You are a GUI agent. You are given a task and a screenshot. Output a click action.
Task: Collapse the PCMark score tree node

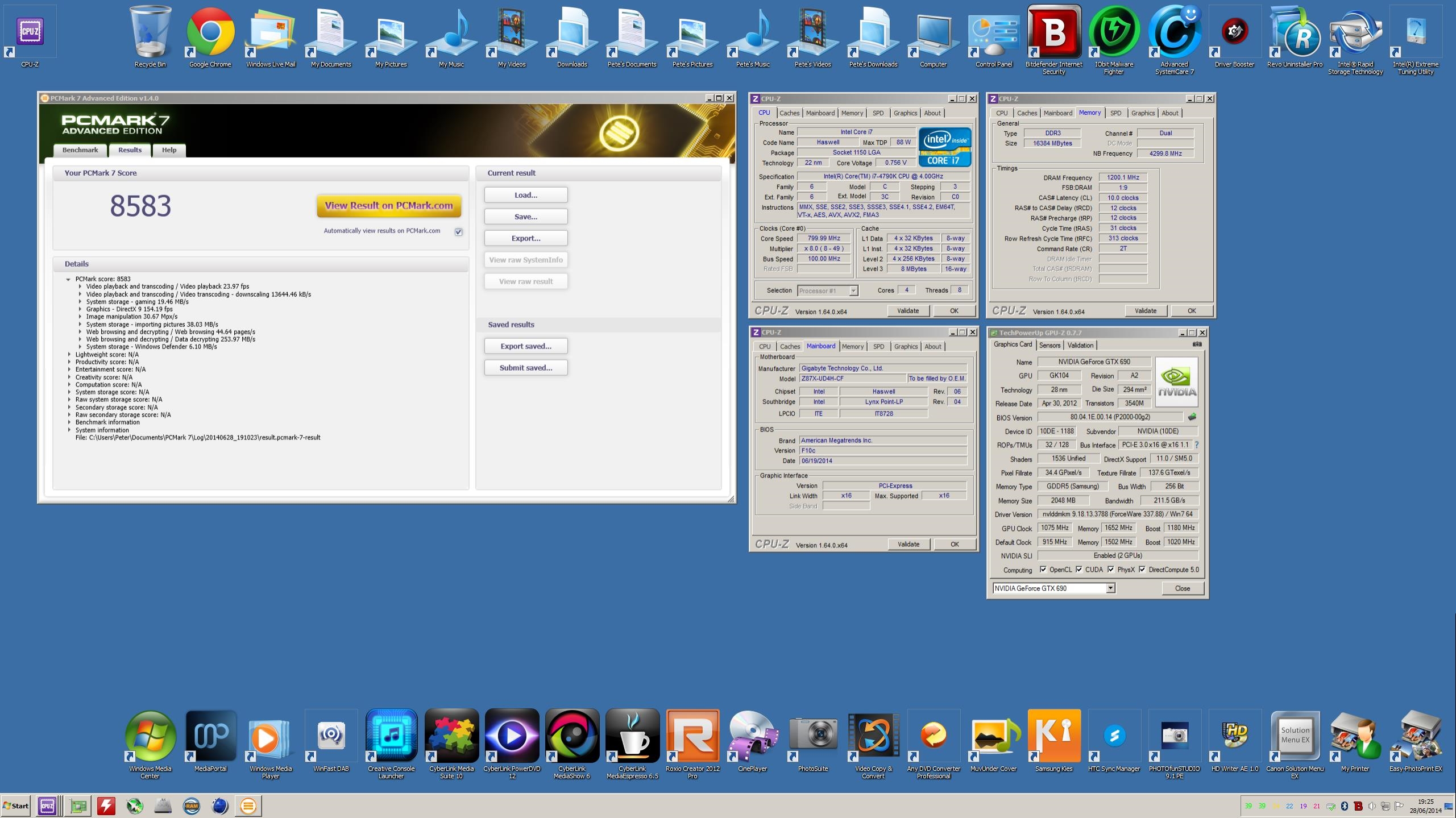tap(68, 279)
